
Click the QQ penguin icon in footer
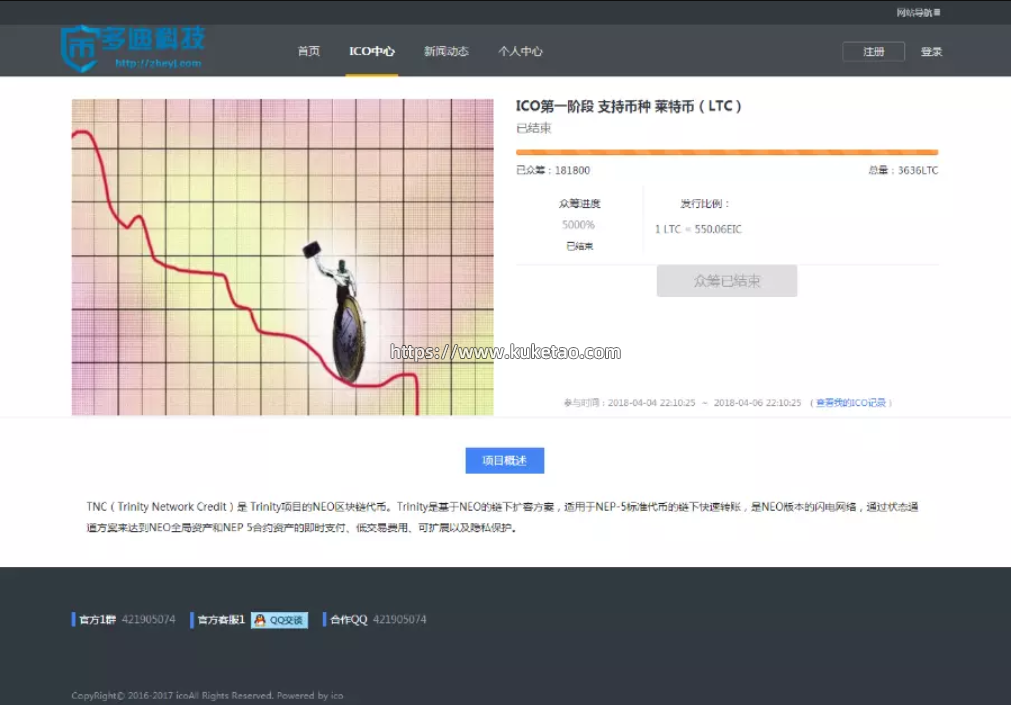pos(260,620)
